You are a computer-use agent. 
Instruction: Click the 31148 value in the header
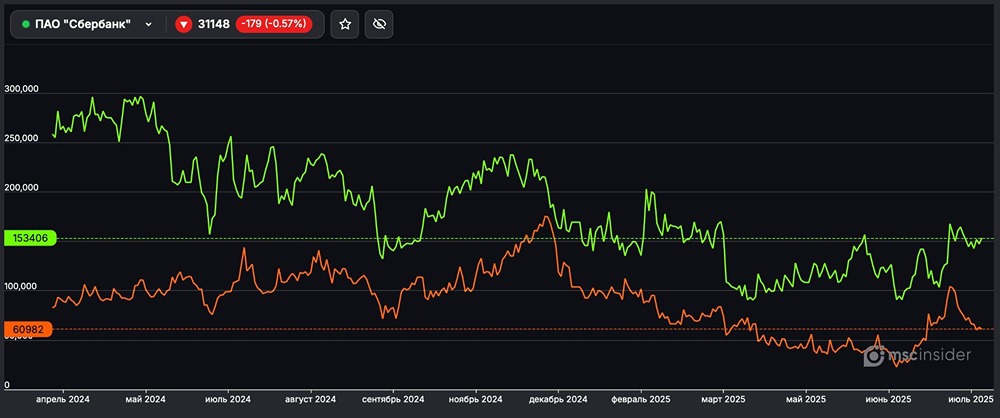pos(213,24)
